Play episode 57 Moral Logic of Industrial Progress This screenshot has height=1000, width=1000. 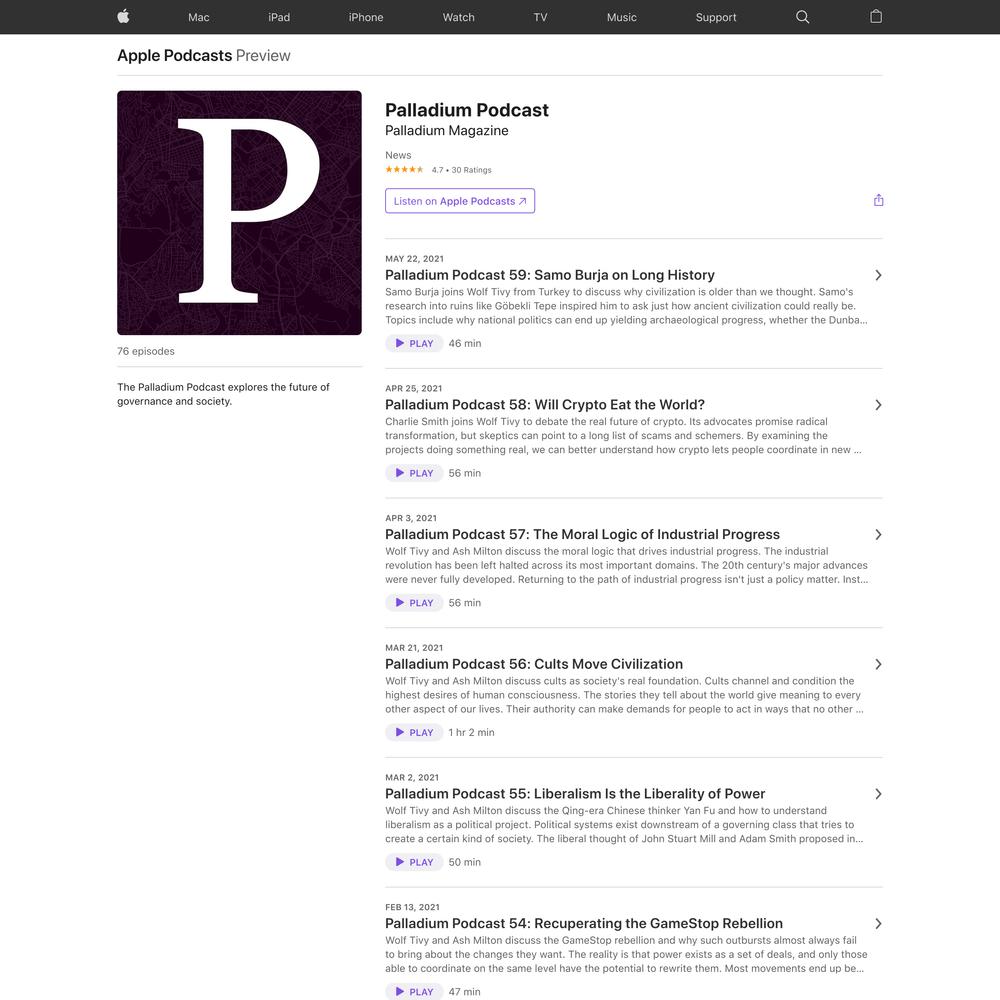pyautogui.click(x=414, y=603)
